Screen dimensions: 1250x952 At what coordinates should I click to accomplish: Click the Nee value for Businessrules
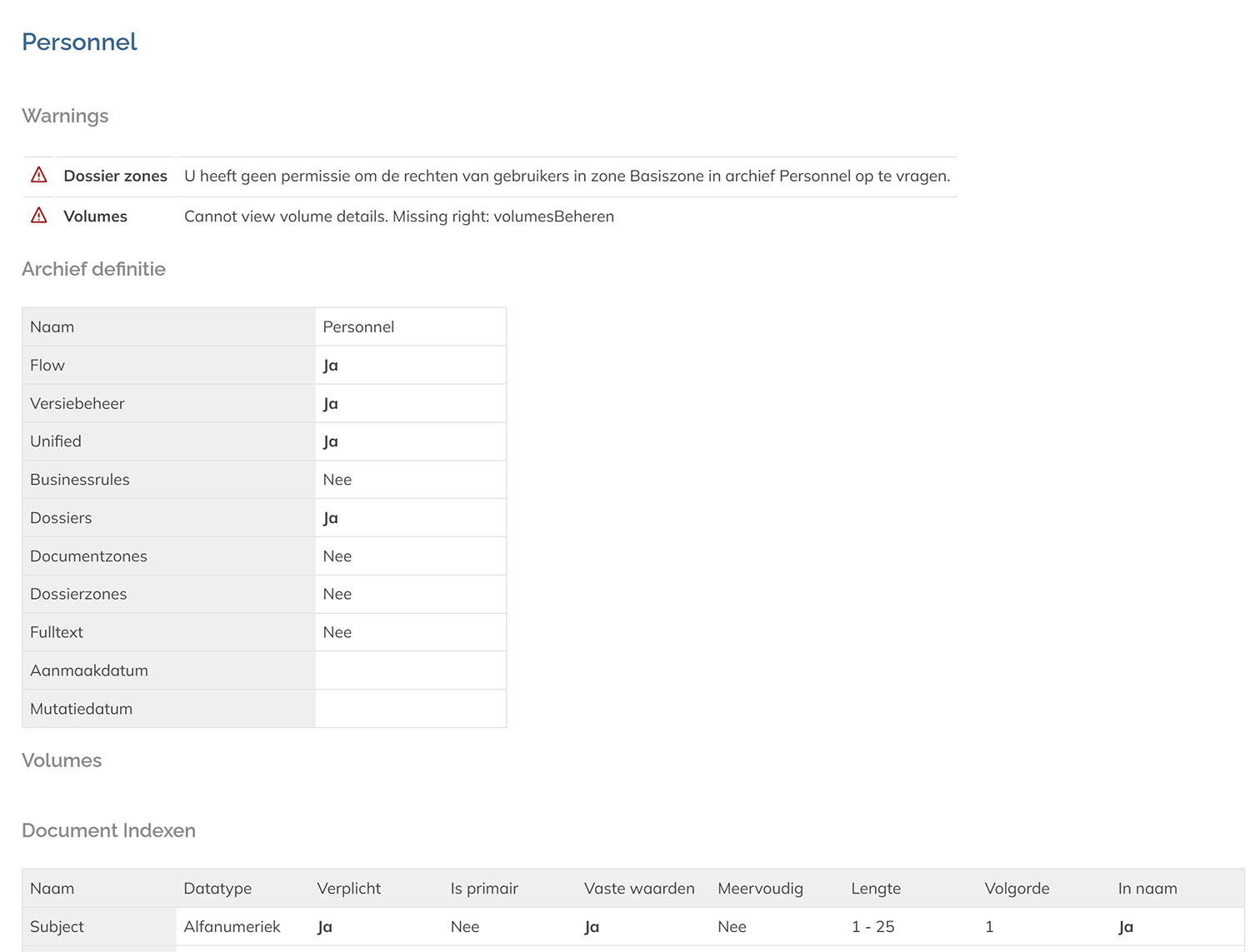coord(337,480)
